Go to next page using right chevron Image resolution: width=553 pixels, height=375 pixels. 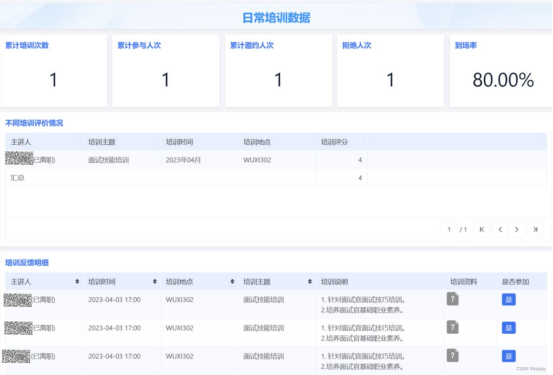click(517, 230)
